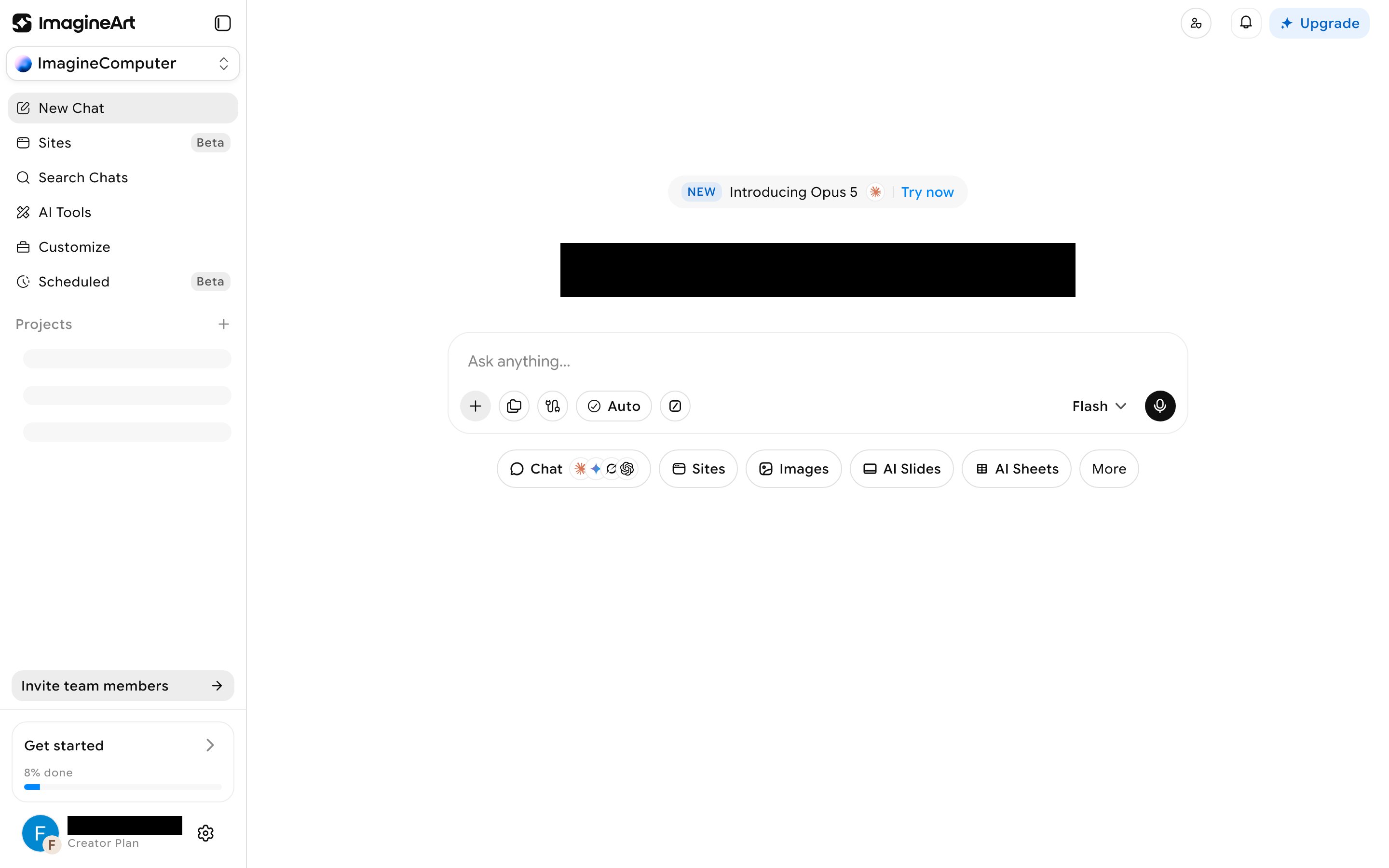
Task: Click the 8% done label
Action: pyautogui.click(x=48, y=773)
